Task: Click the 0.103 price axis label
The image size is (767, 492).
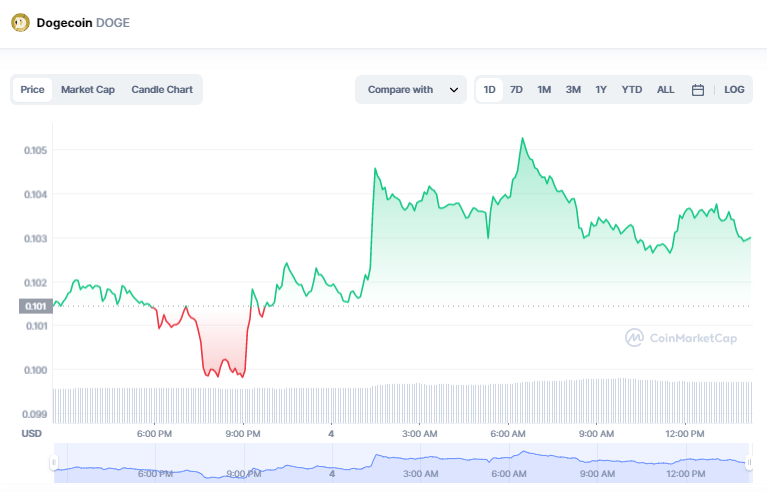Action: coord(36,239)
